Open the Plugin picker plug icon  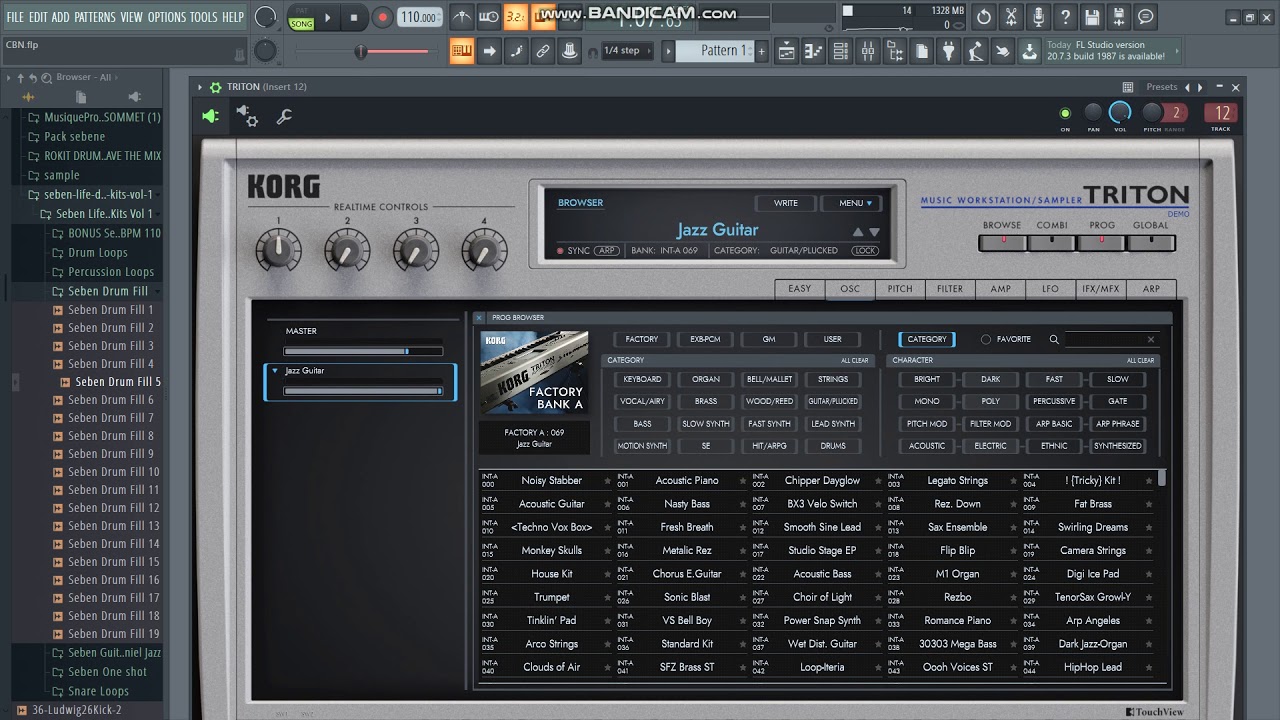point(948,51)
